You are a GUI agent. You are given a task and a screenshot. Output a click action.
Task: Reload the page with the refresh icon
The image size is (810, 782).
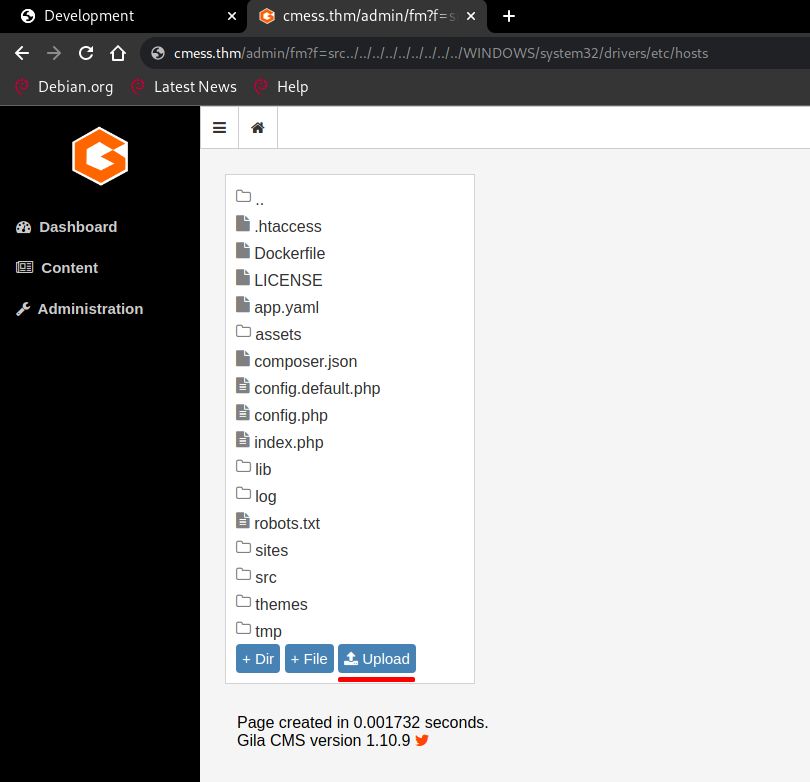pyautogui.click(x=85, y=52)
